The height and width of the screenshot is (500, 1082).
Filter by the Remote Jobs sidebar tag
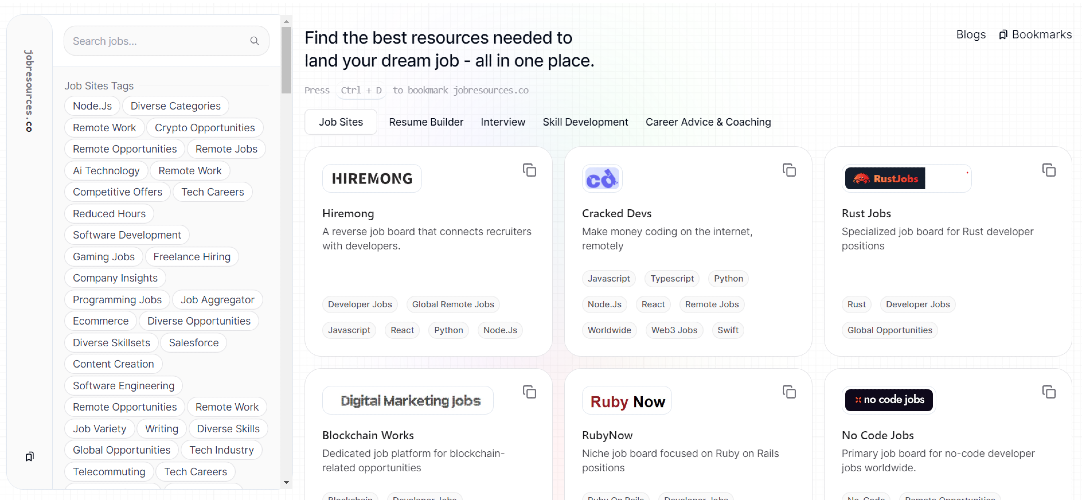point(226,149)
